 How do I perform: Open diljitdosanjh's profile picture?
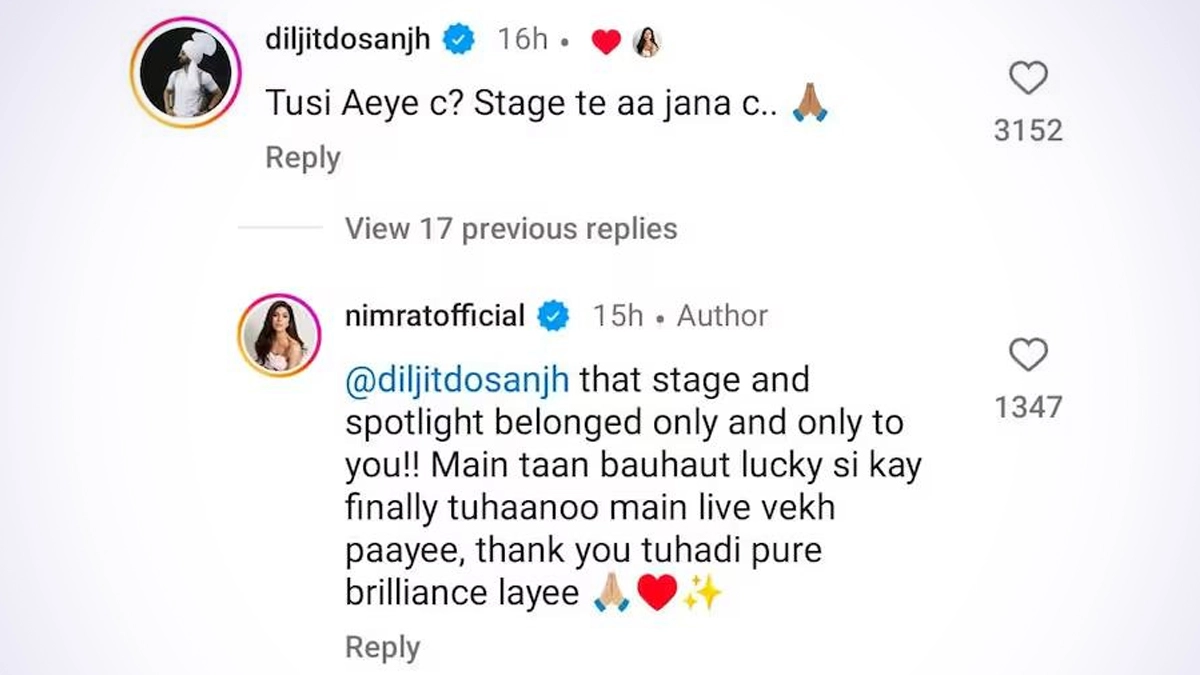(185, 73)
